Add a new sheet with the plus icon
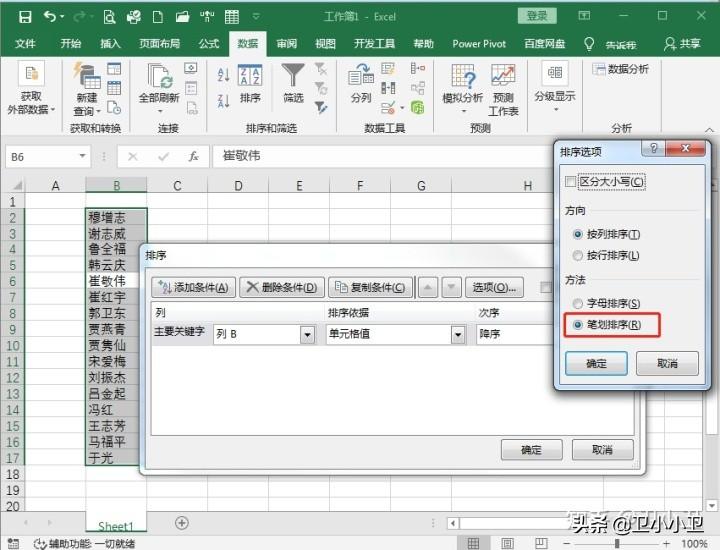The image size is (720, 550). tap(182, 522)
